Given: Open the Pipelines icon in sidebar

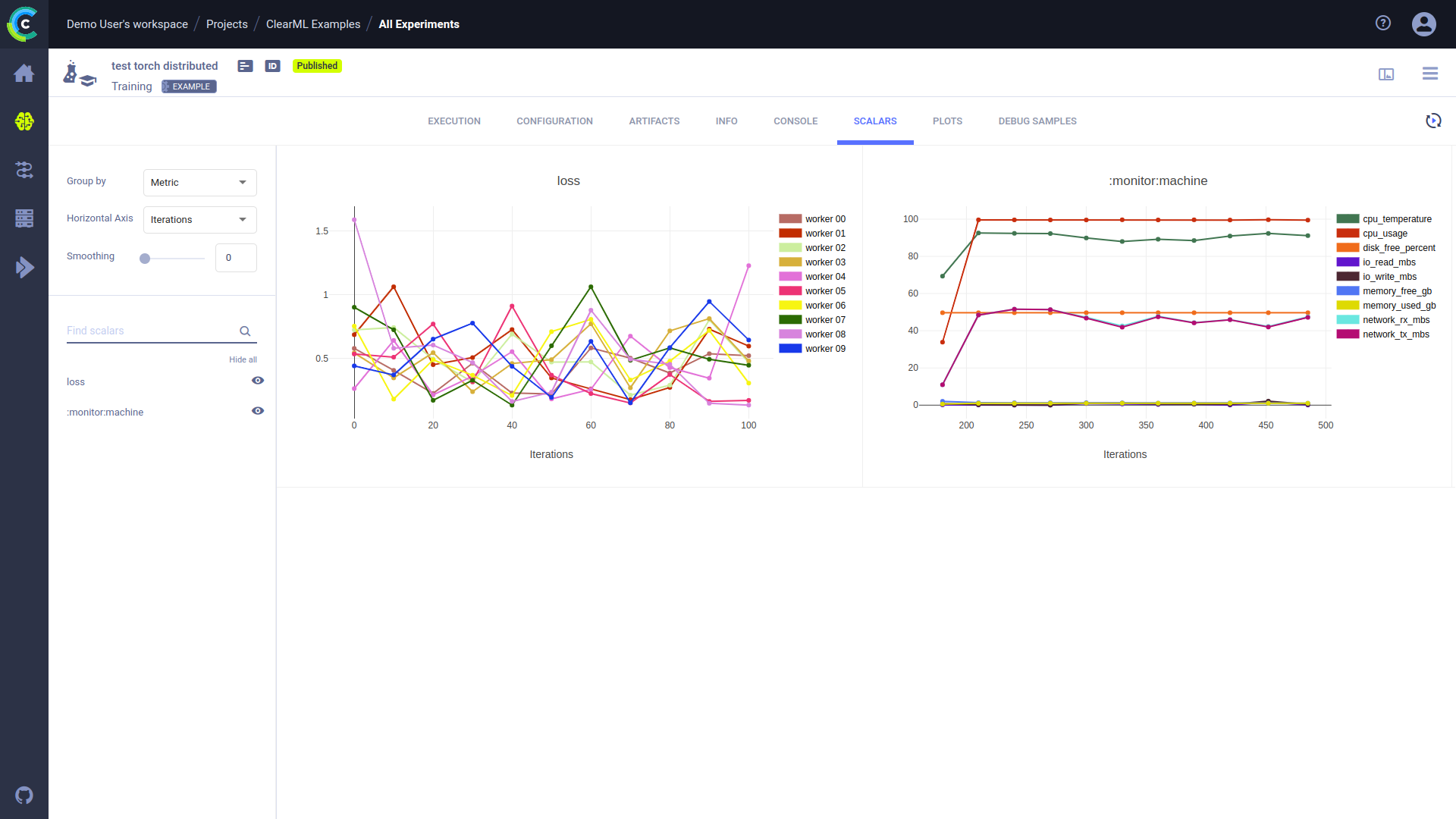Looking at the screenshot, I should pos(24,170).
